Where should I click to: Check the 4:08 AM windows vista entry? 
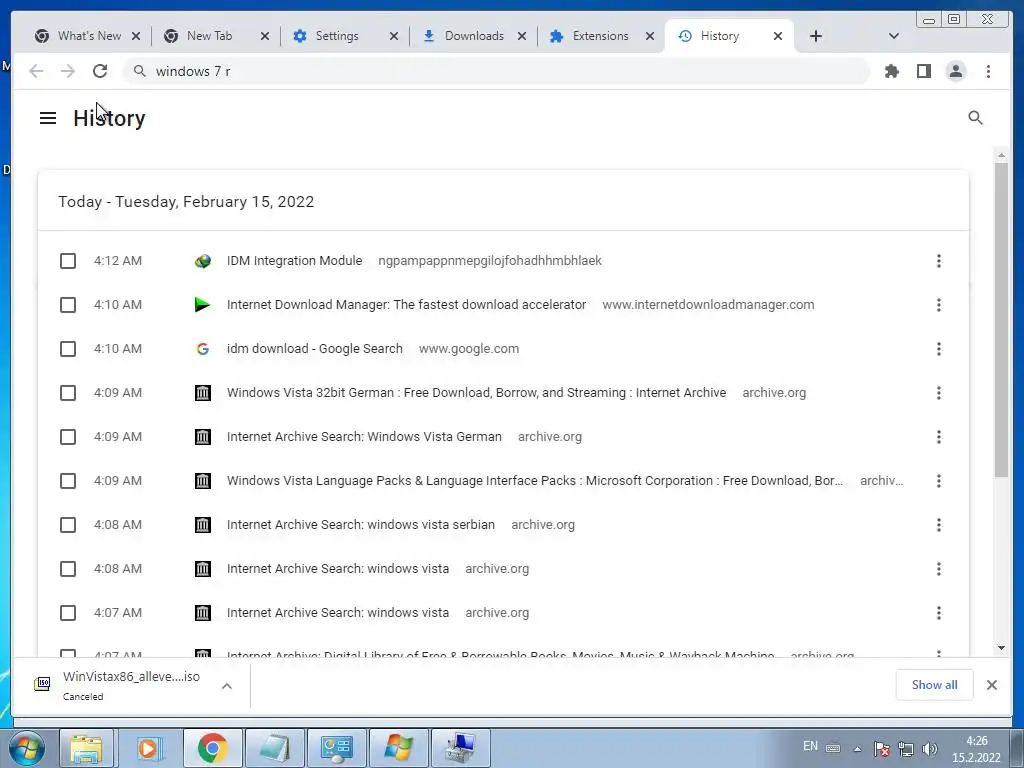click(68, 569)
